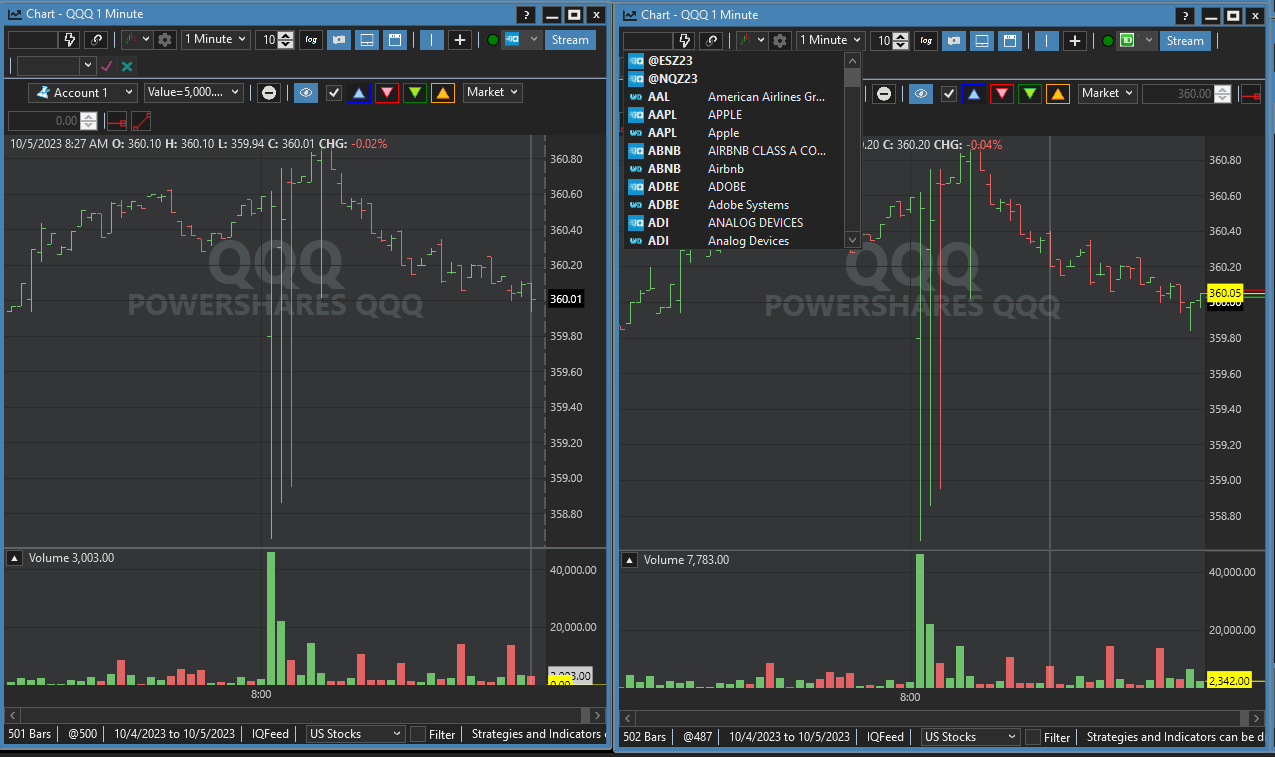Open the Market order type dropdown in right window
This screenshot has width=1275, height=757.
pos(1107,93)
